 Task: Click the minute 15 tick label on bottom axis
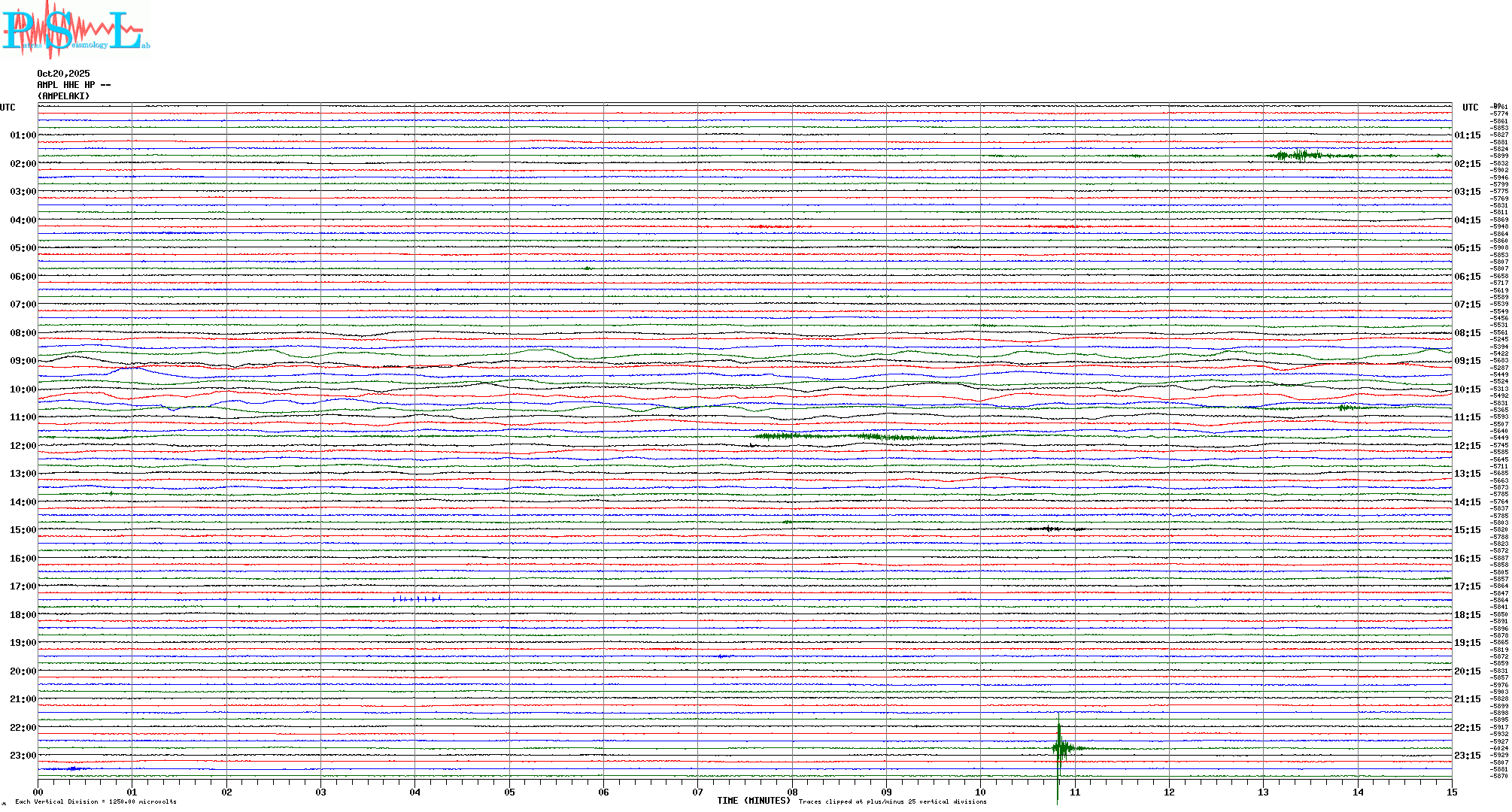pyautogui.click(x=1452, y=792)
